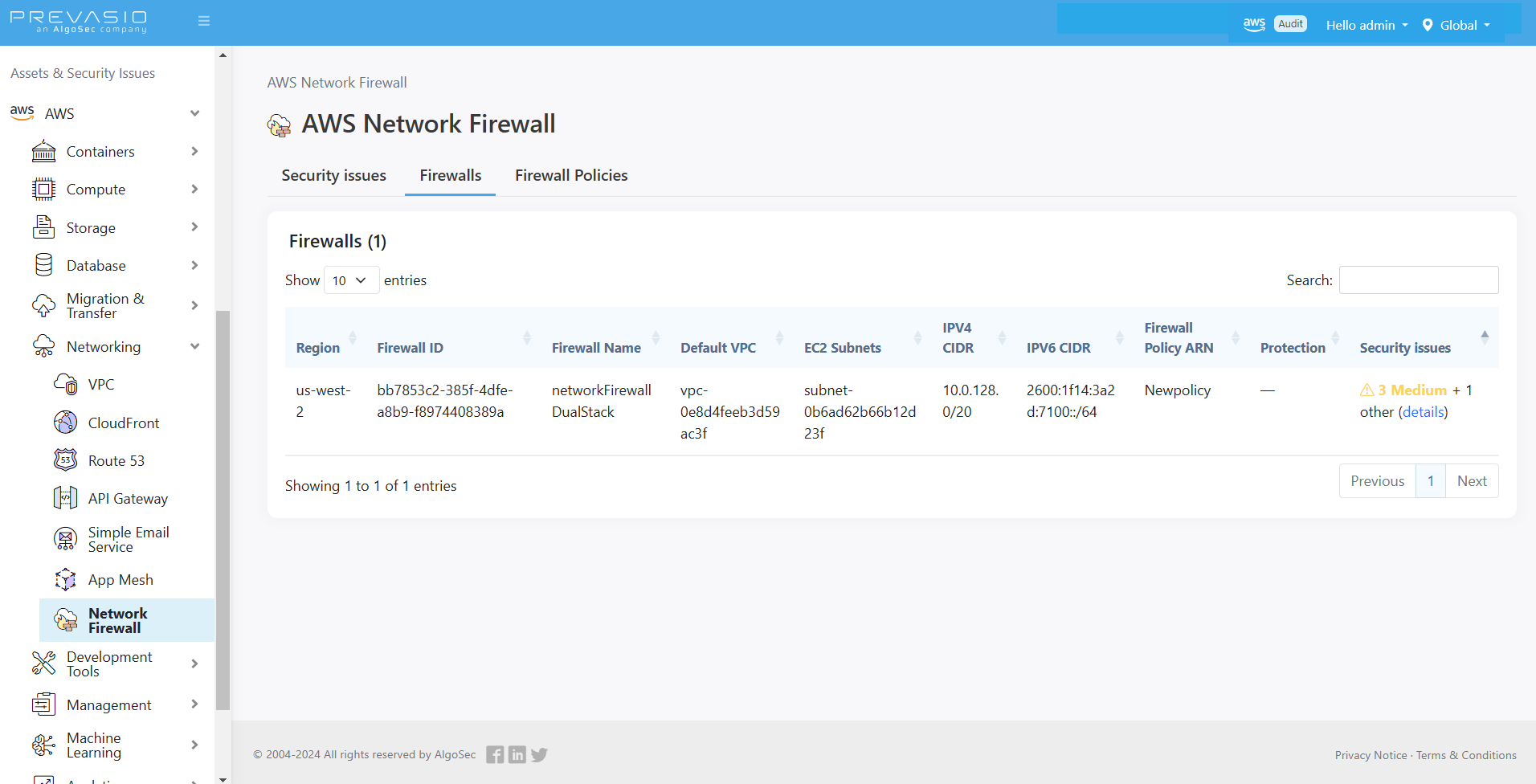Open API Gateway via its icon
The height and width of the screenshot is (784, 1536).
tap(66, 498)
